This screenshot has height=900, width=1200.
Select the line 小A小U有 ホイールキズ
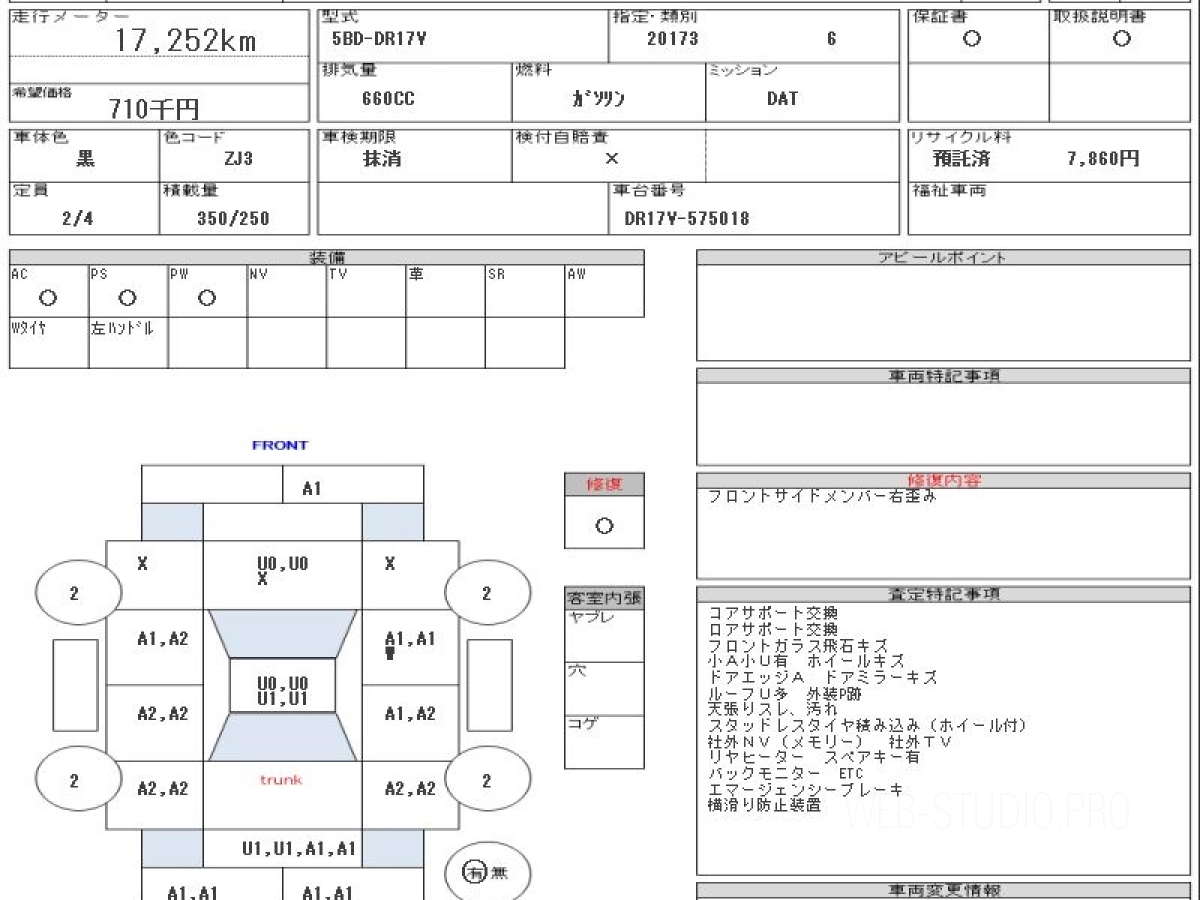point(806,661)
